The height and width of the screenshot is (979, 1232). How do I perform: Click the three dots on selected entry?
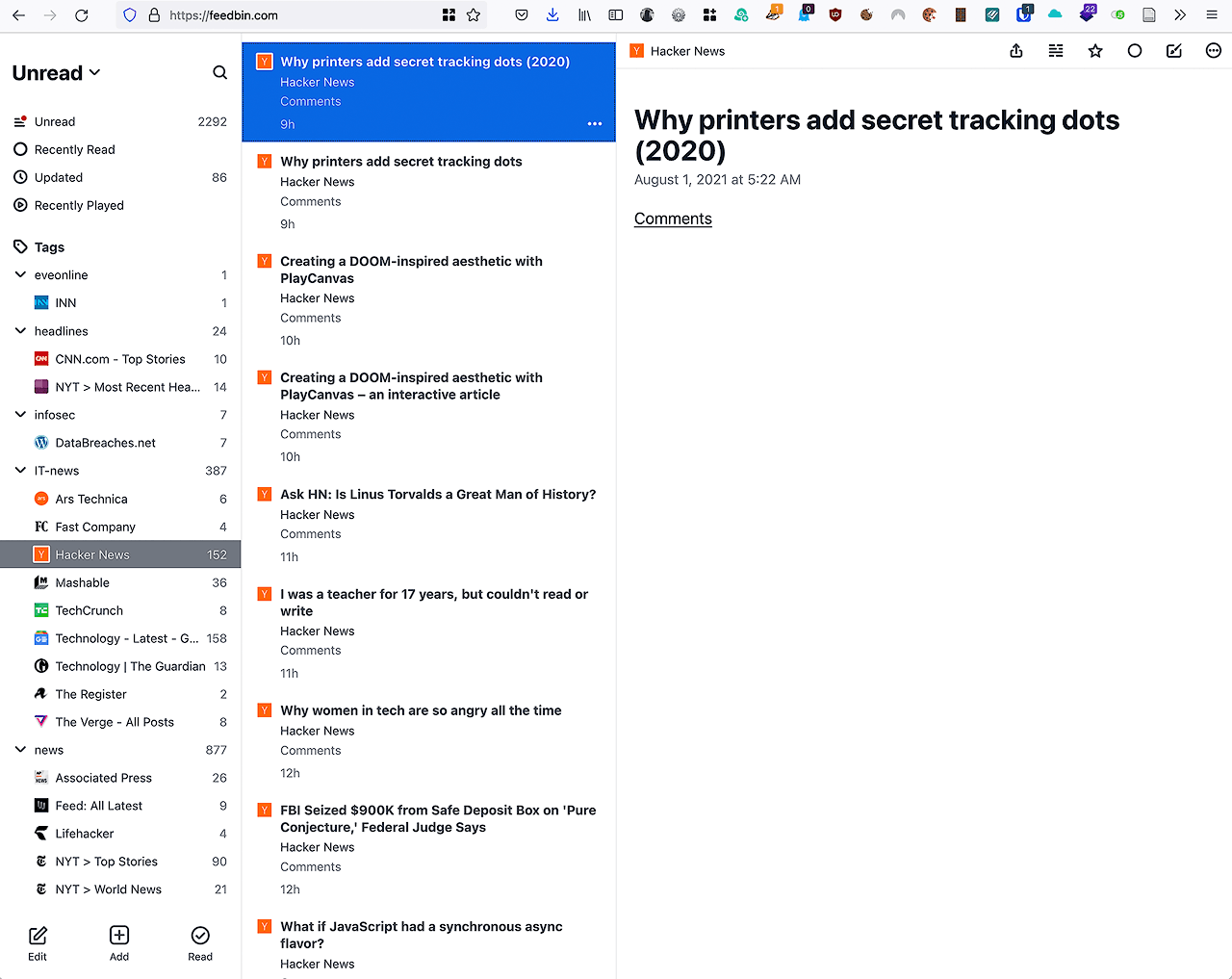(595, 124)
